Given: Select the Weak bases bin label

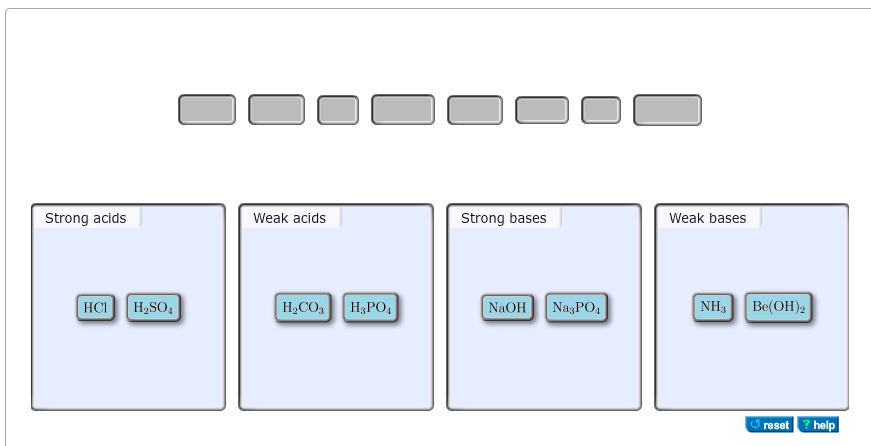Looking at the screenshot, I should [x=708, y=218].
